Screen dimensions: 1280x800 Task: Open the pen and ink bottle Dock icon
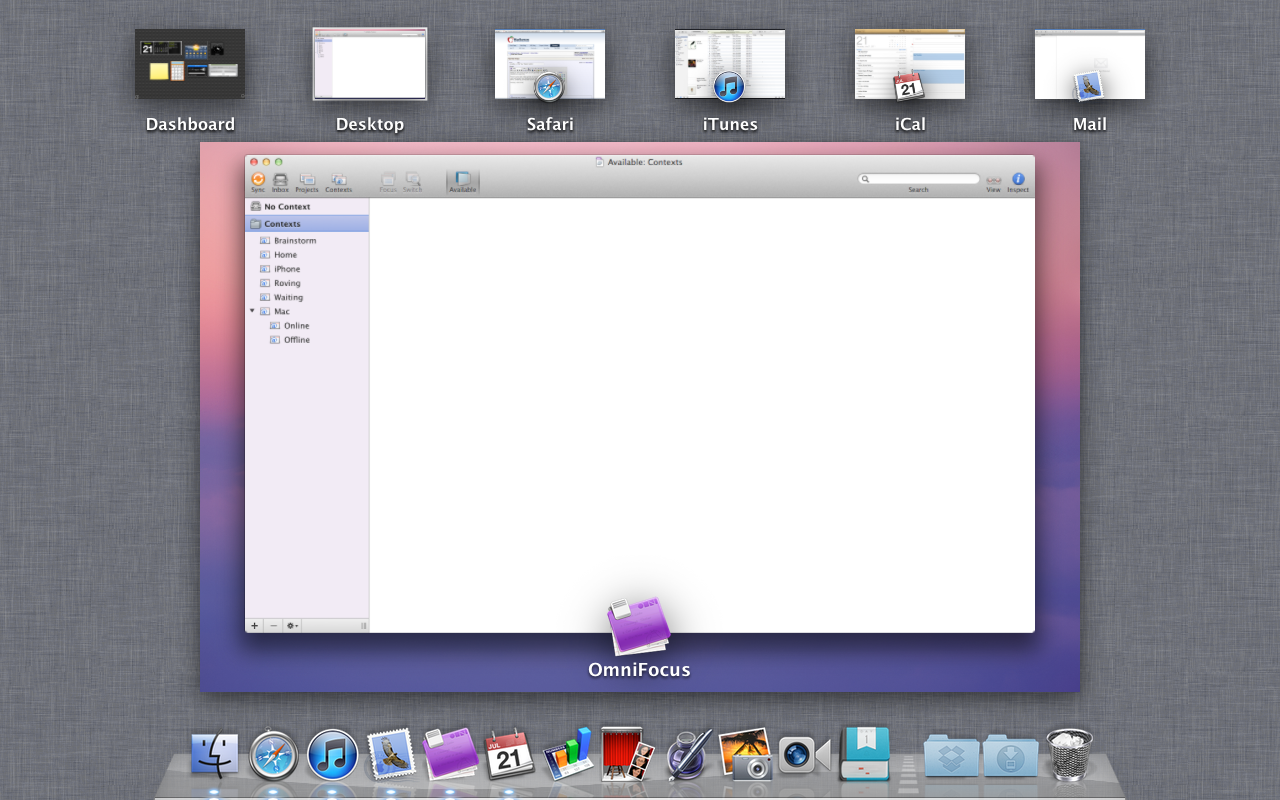click(x=689, y=754)
